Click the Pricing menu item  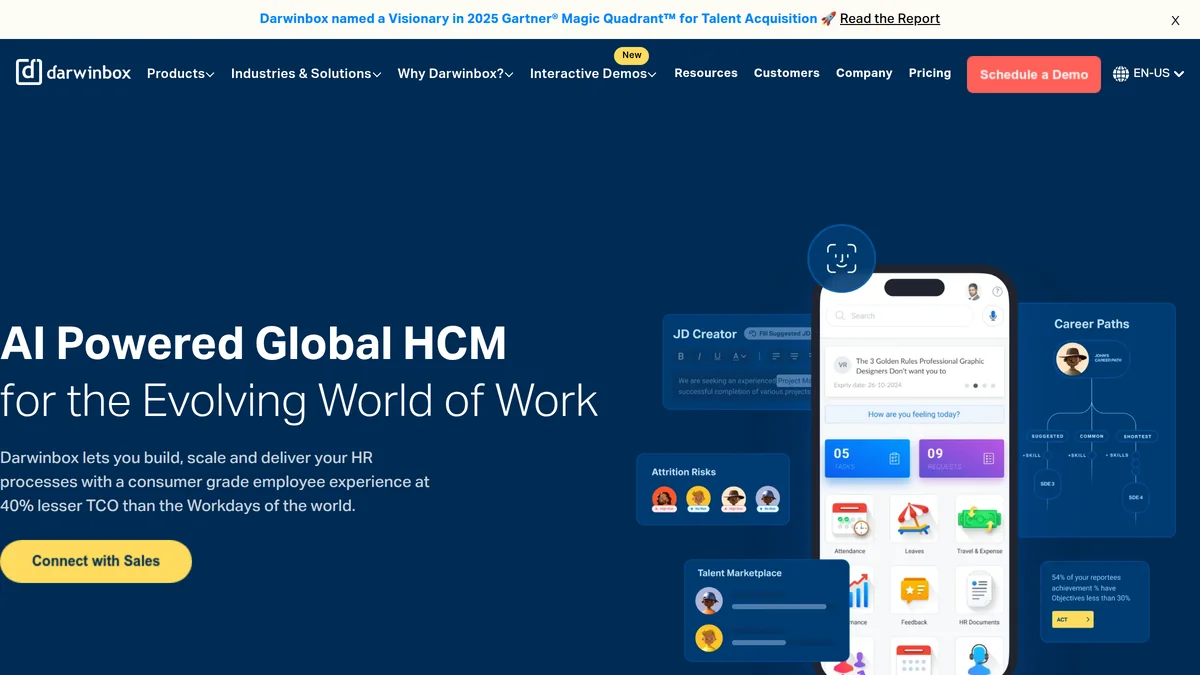[929, 73]
